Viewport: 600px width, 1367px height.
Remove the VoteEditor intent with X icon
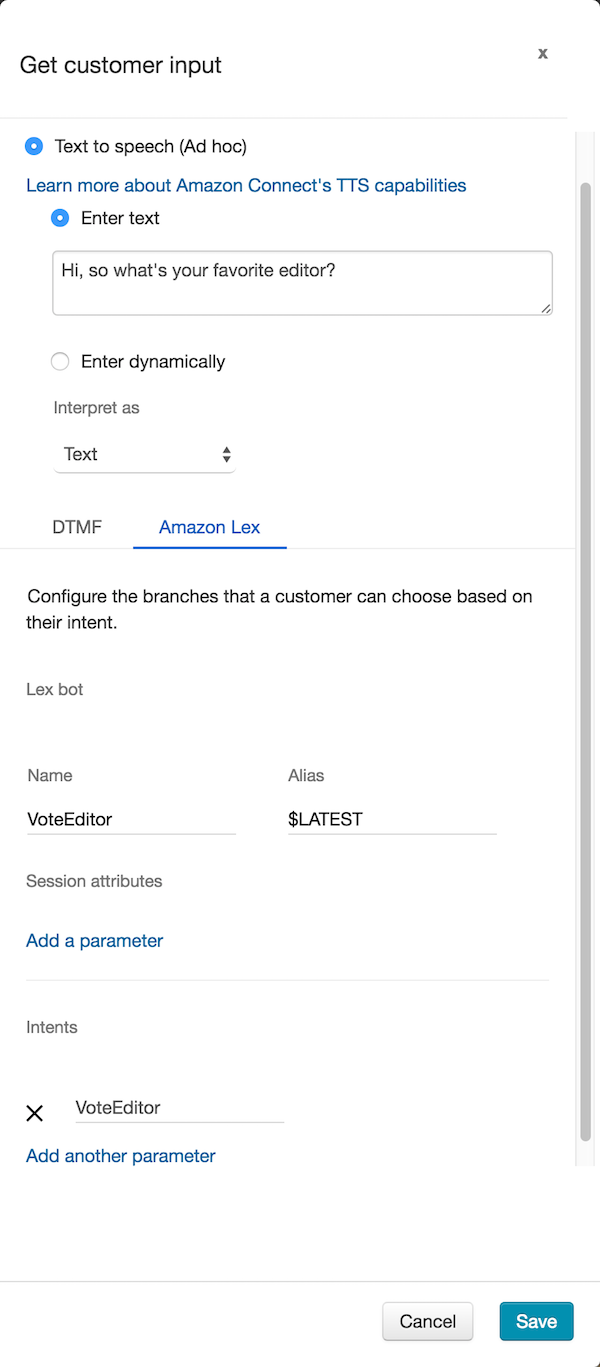[34, 1113]
